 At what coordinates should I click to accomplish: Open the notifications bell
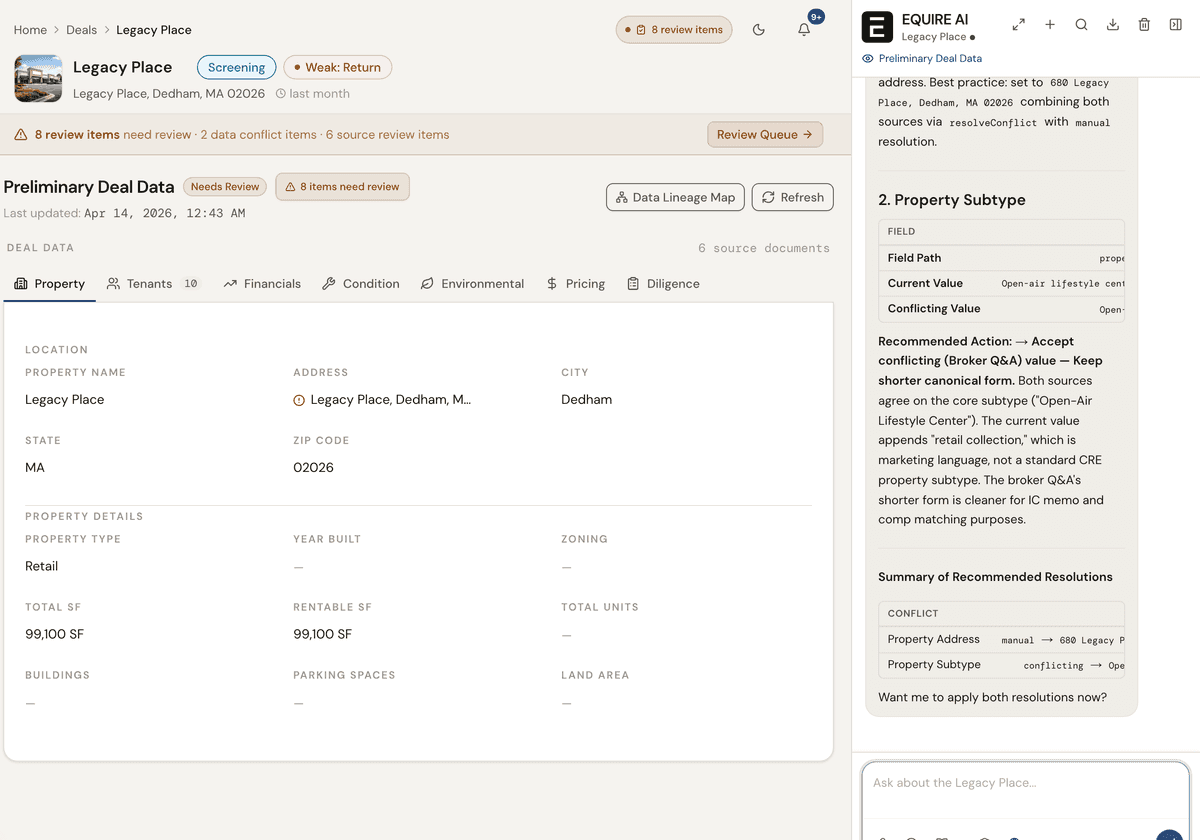tap(804, 30)
